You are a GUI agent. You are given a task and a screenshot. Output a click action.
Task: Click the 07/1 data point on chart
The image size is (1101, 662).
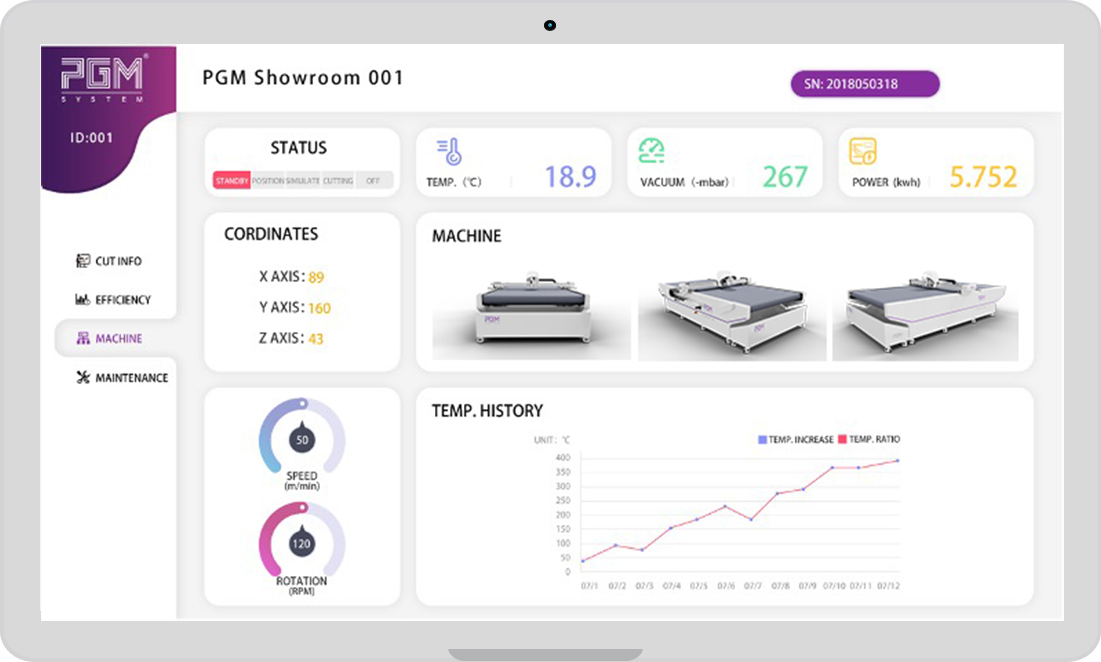[583, 561]
